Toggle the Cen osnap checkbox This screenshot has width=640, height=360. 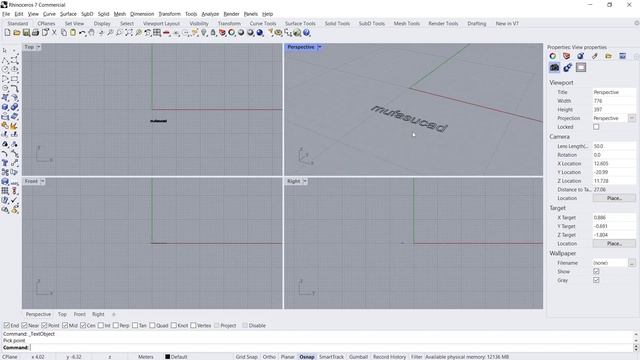coord(83,325)
